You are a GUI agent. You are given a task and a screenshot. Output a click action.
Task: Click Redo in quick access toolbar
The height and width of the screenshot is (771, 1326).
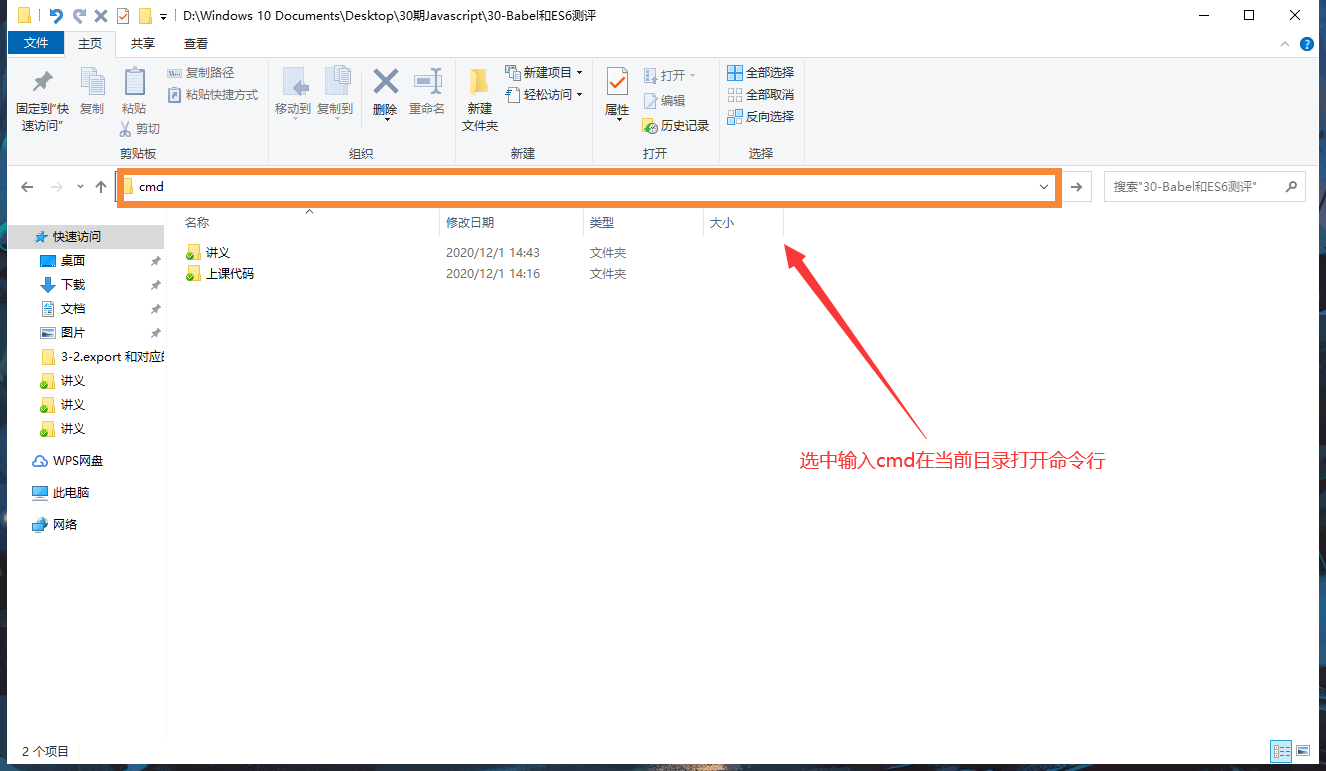[x=79, y=16]
